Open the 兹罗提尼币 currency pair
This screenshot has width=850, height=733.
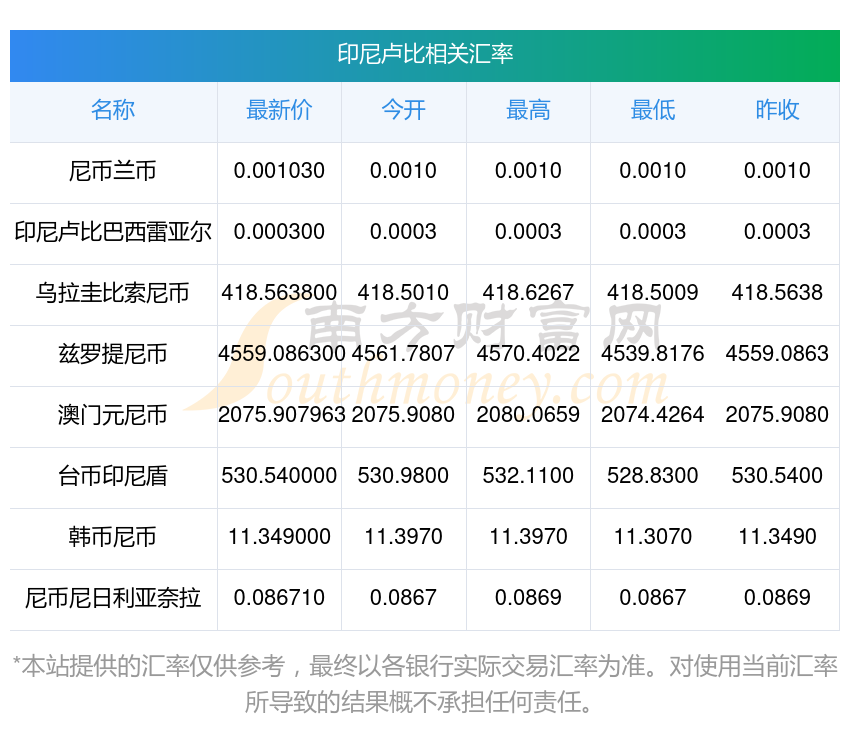pyautogui.click(x=113, y=354)
